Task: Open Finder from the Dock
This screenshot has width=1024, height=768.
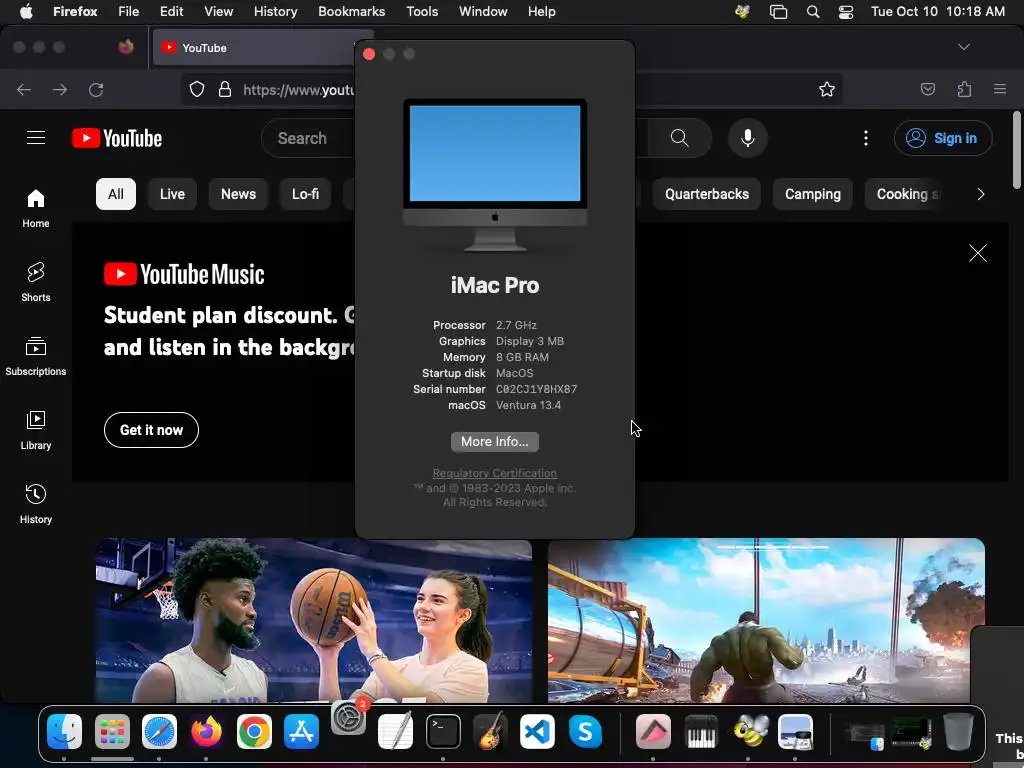Action: [65, 731]
